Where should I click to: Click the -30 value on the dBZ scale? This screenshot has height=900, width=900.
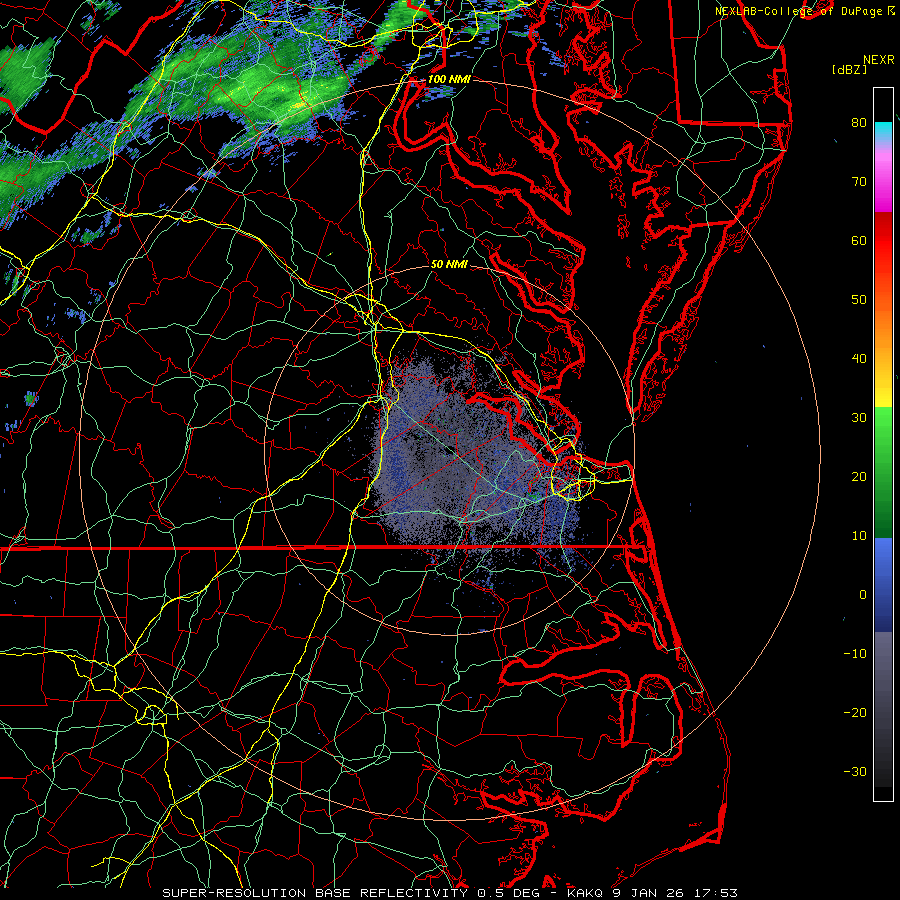pyautogui.click(x=855, y=771)
